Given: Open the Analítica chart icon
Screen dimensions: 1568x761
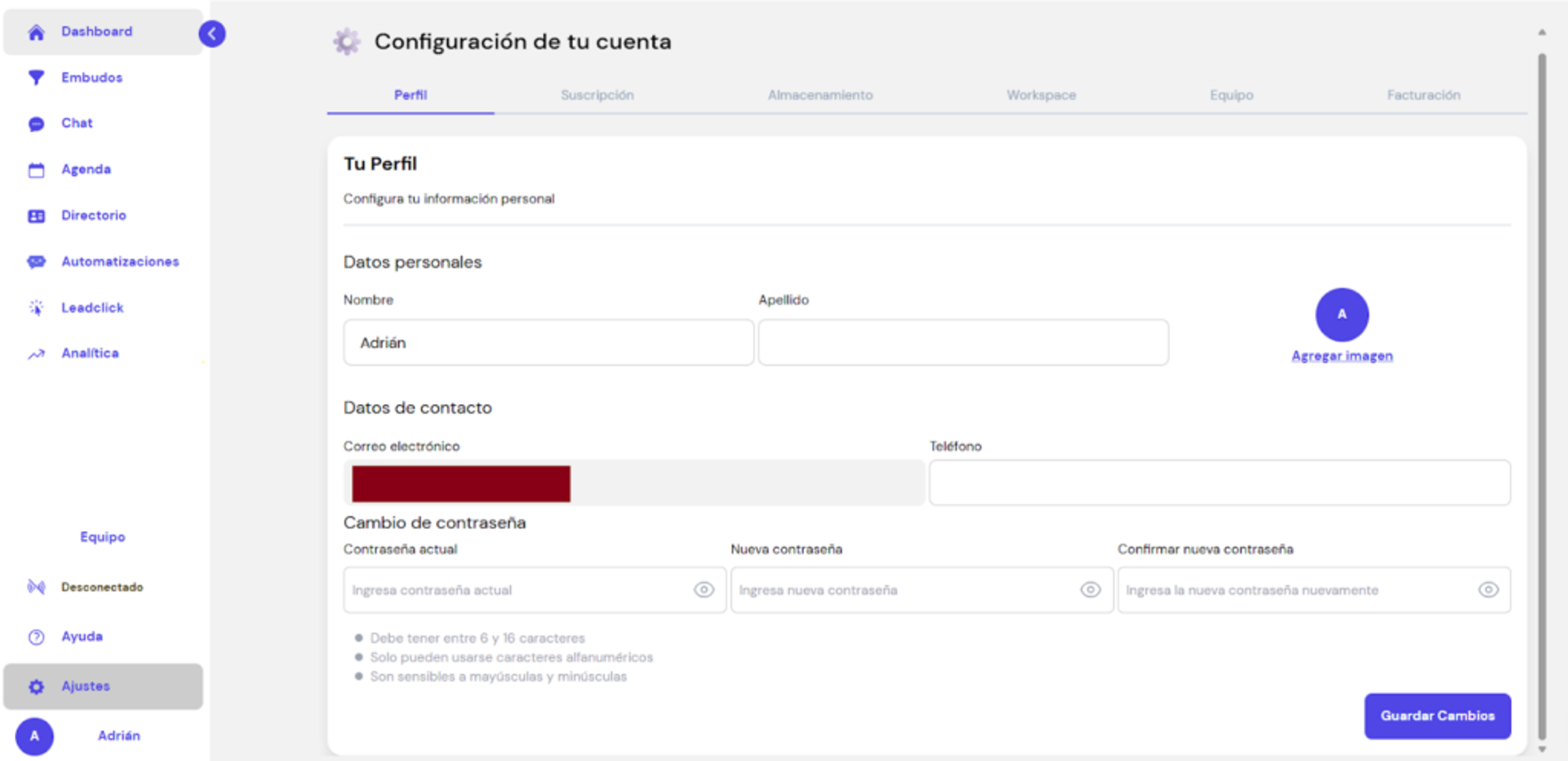Looking at the screenshot, I should [36, 354].
